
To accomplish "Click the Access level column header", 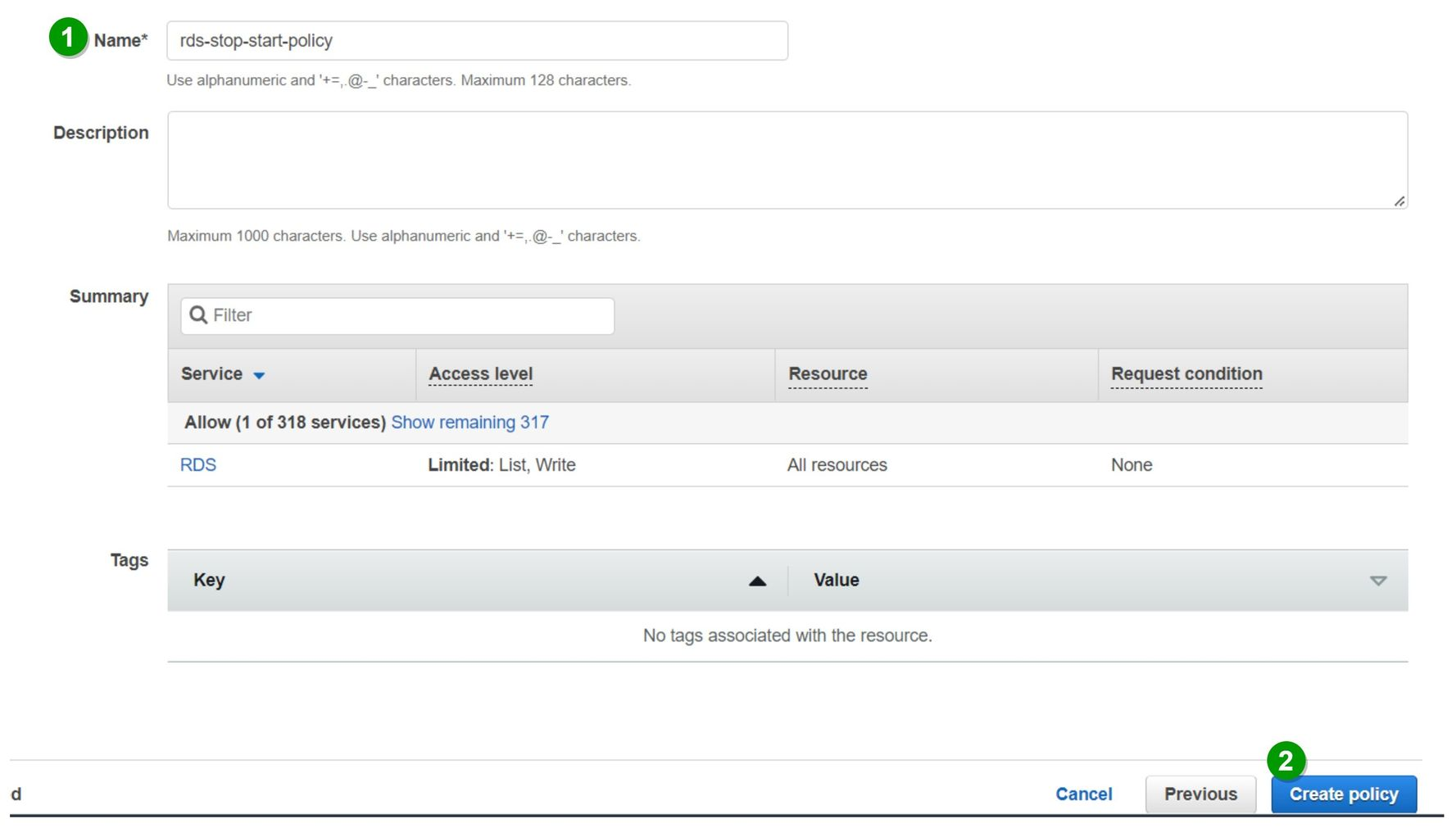I will point(480,374).
